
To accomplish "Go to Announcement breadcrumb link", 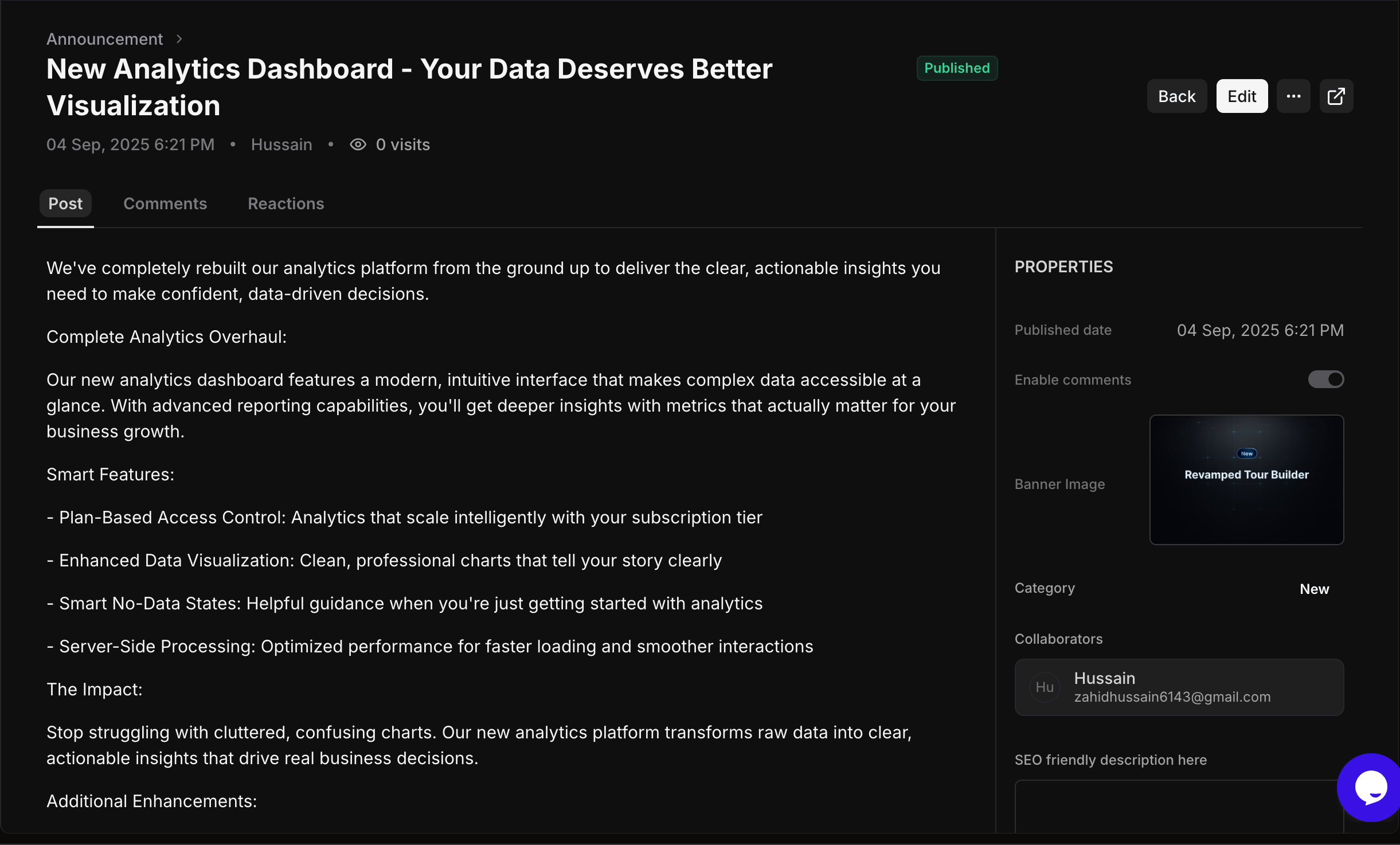I will [104, 39].
